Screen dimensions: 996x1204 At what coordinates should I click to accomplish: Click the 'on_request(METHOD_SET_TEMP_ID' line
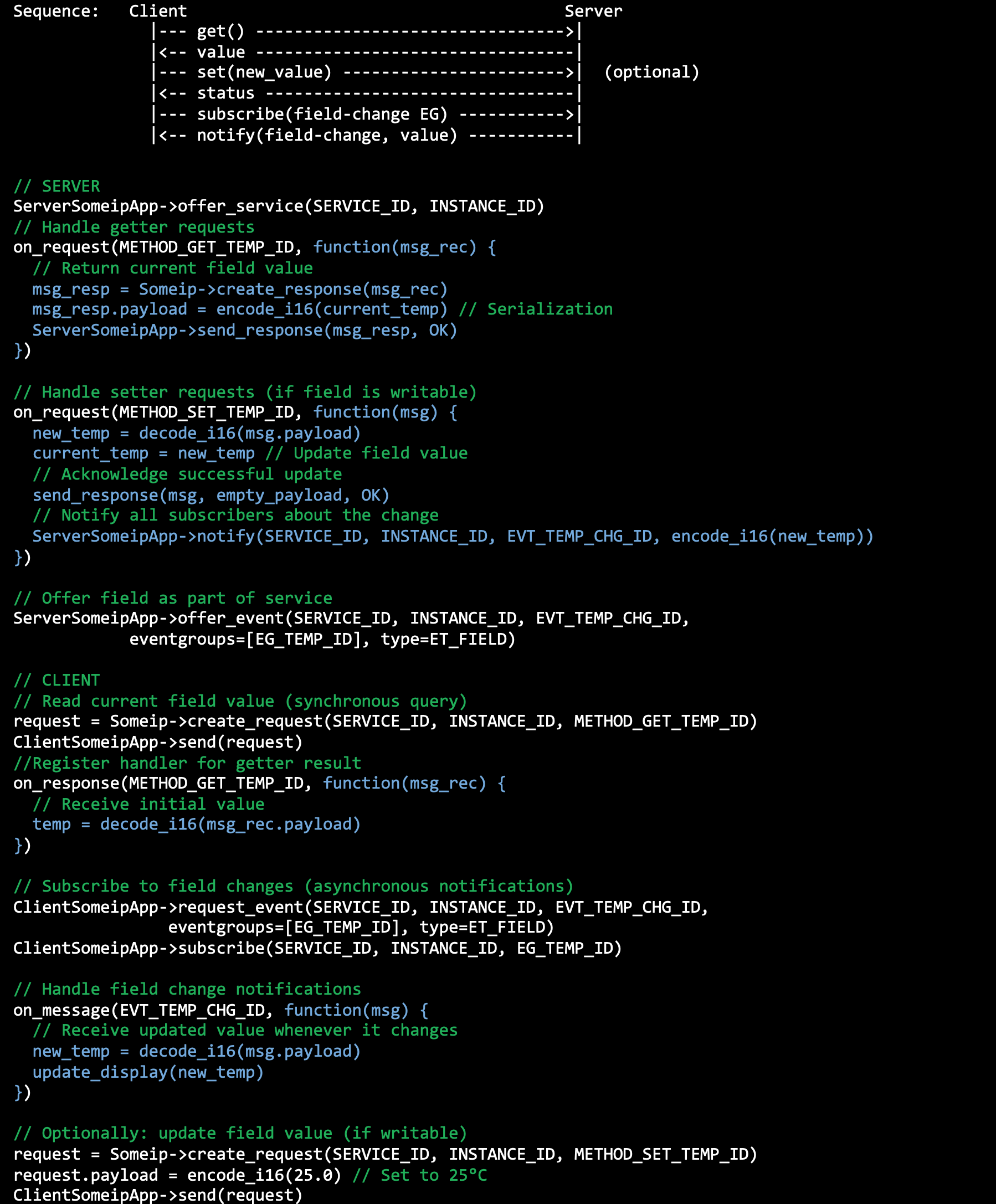(x=235, y=412)
